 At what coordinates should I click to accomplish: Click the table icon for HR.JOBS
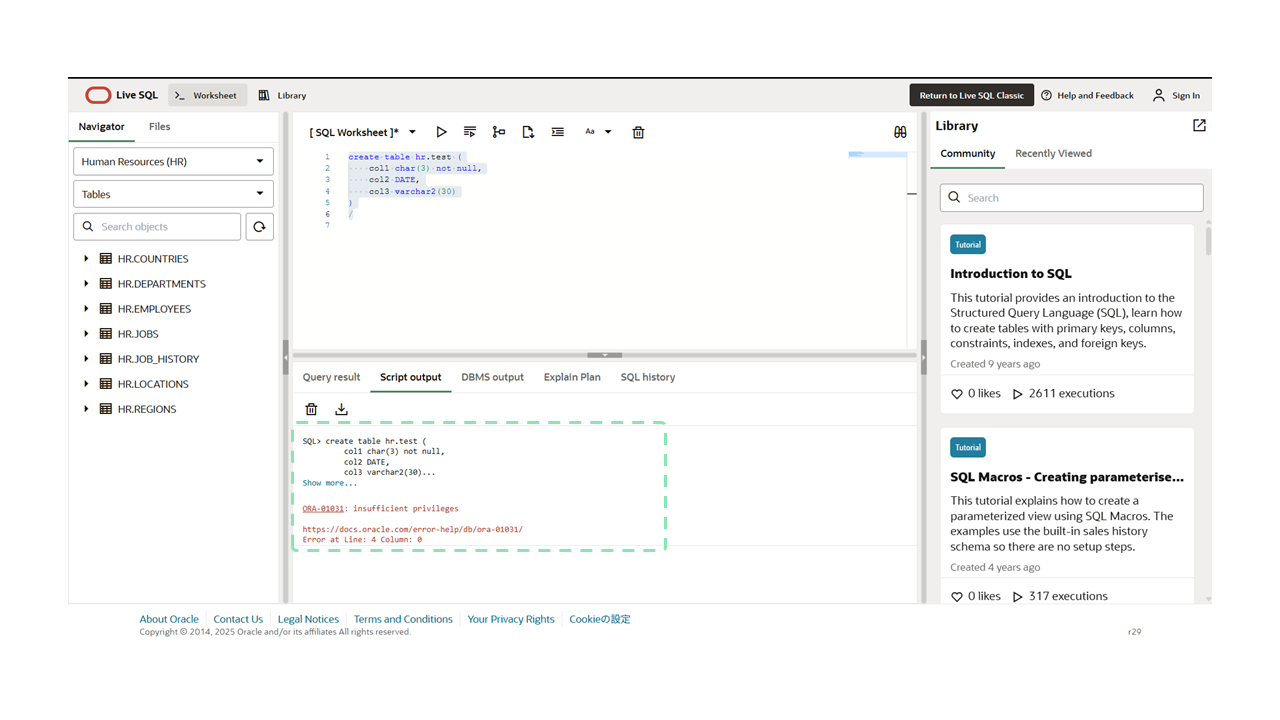[106, 334]
